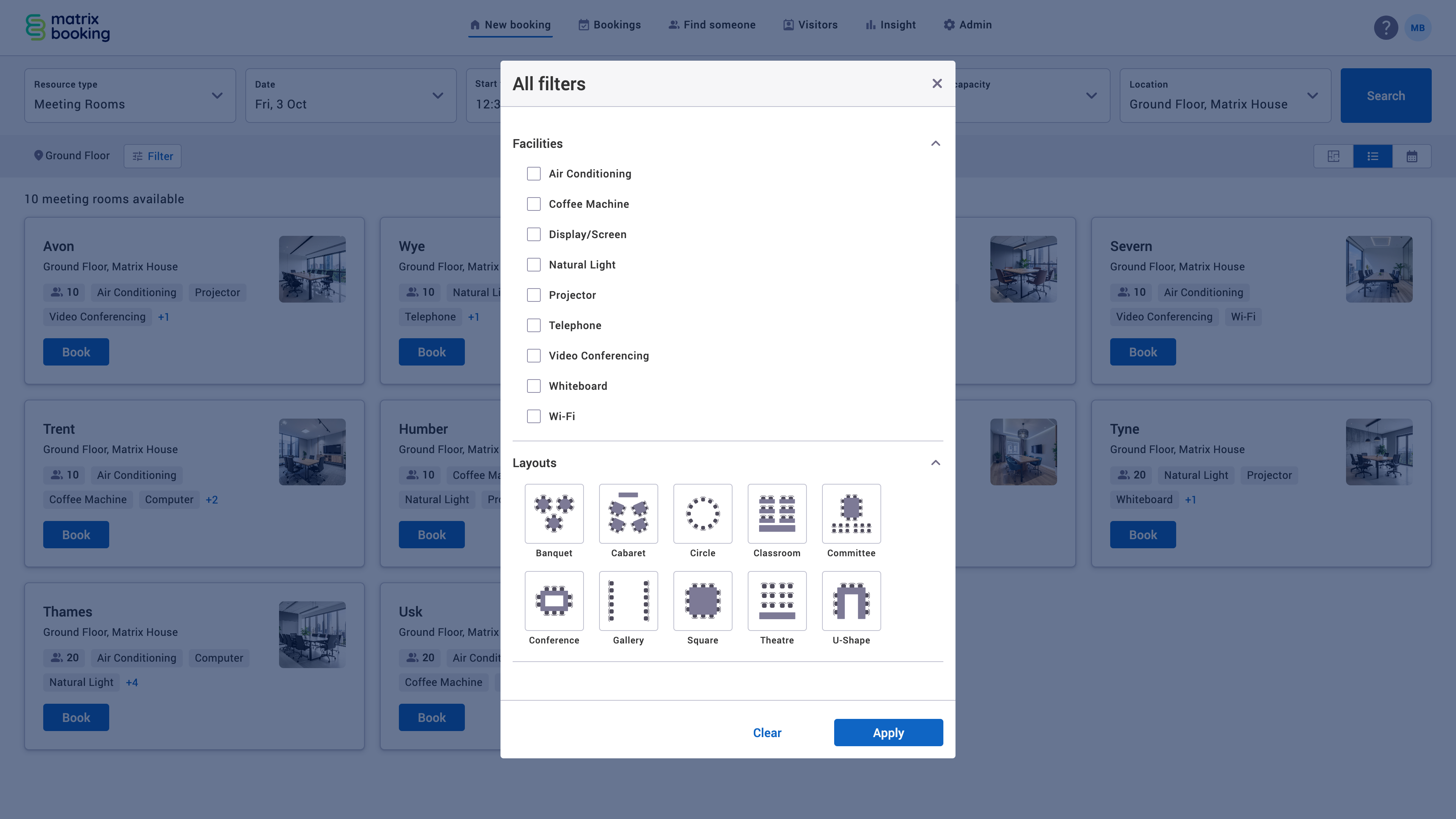Screen dimensions: 1456x819
Task: Select the Gallery layout icon
Action: [628, 600]
